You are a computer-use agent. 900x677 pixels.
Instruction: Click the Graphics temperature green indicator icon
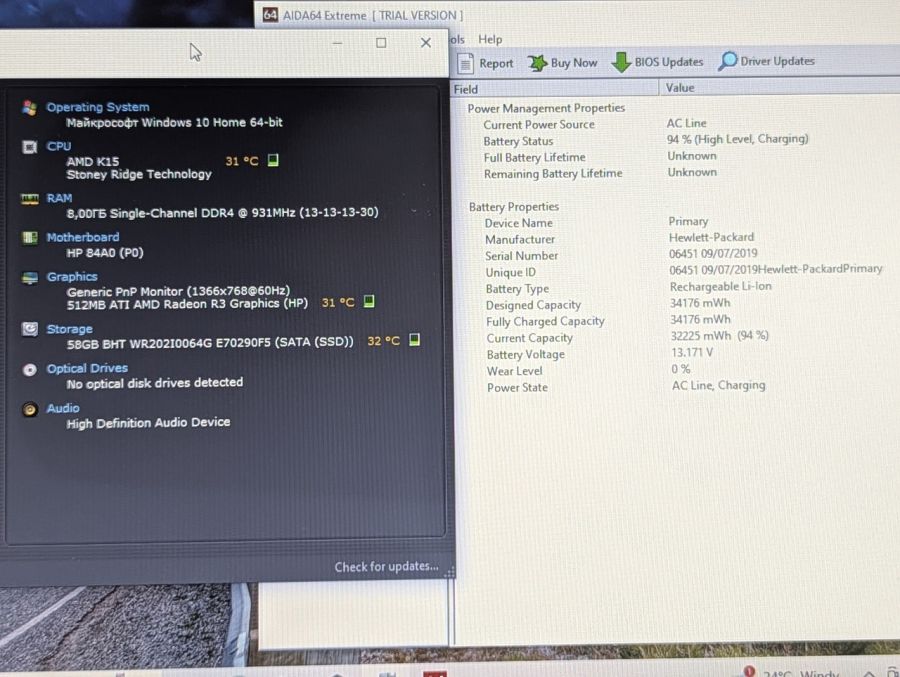369,301
